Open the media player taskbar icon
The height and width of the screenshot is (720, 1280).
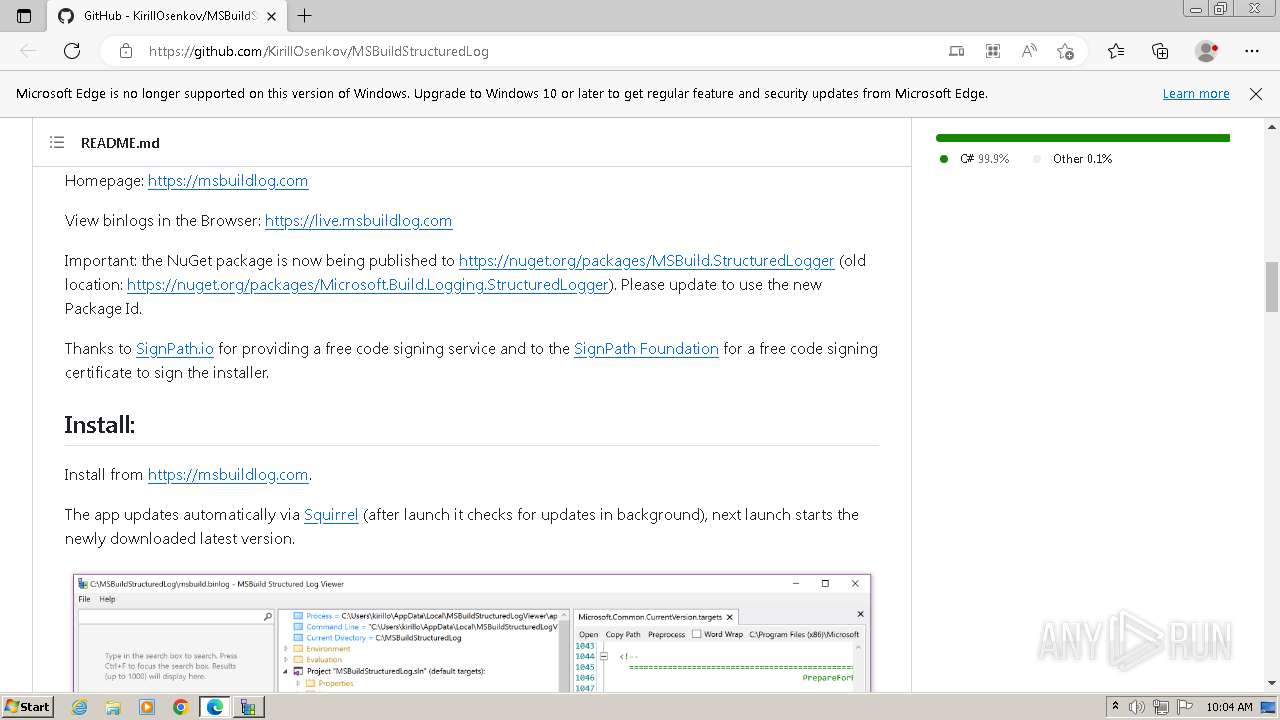tap(147, 707)
